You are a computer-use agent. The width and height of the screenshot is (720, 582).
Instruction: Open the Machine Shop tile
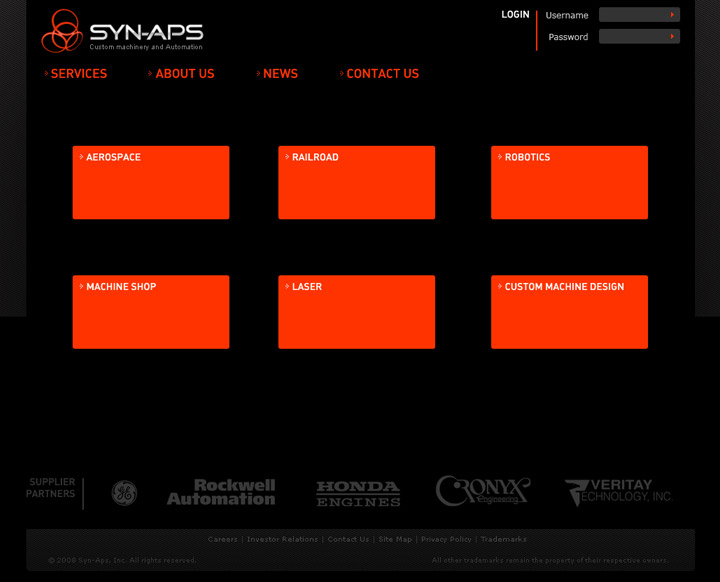click(151, 312)
